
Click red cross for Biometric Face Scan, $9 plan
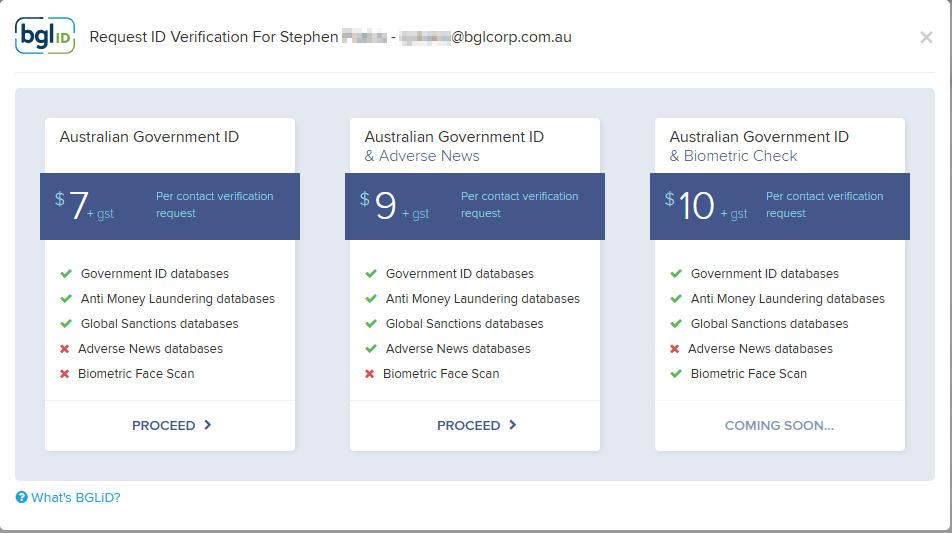coord(369,373)
